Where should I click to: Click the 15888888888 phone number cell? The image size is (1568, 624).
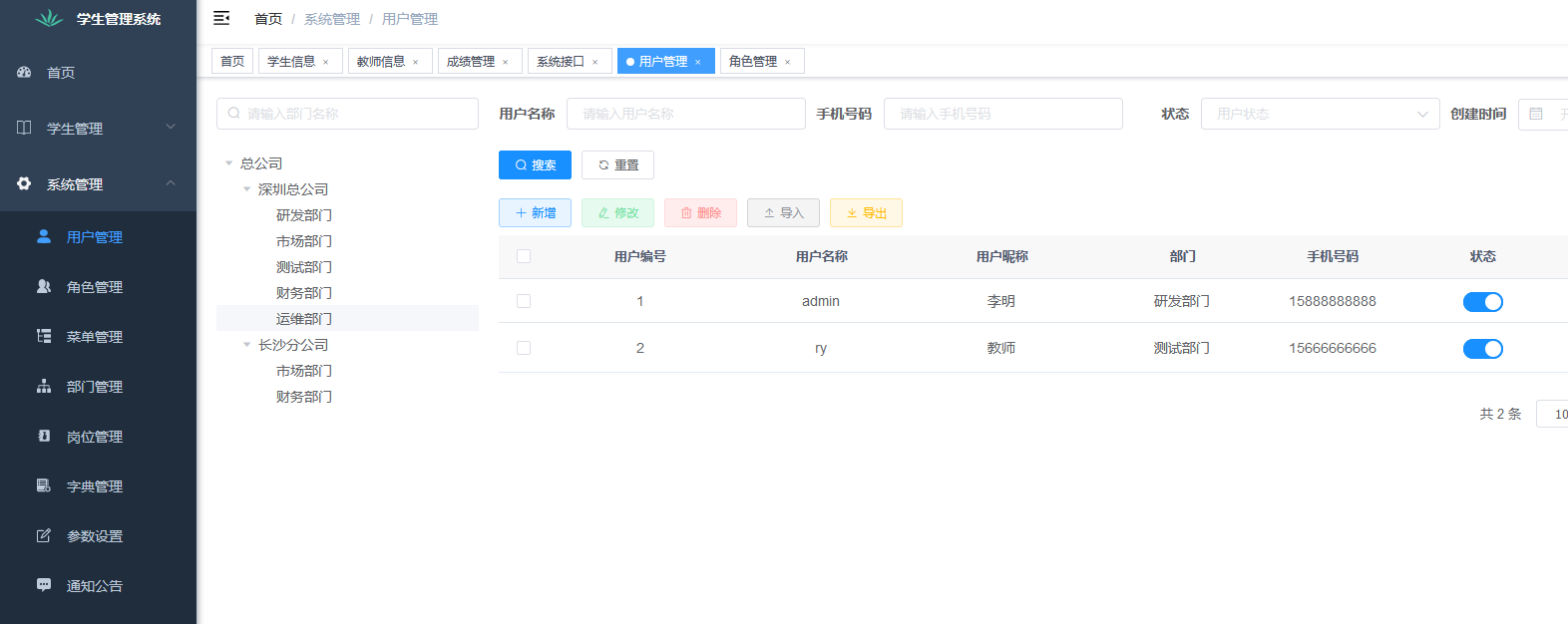[x=1333, y=301]
